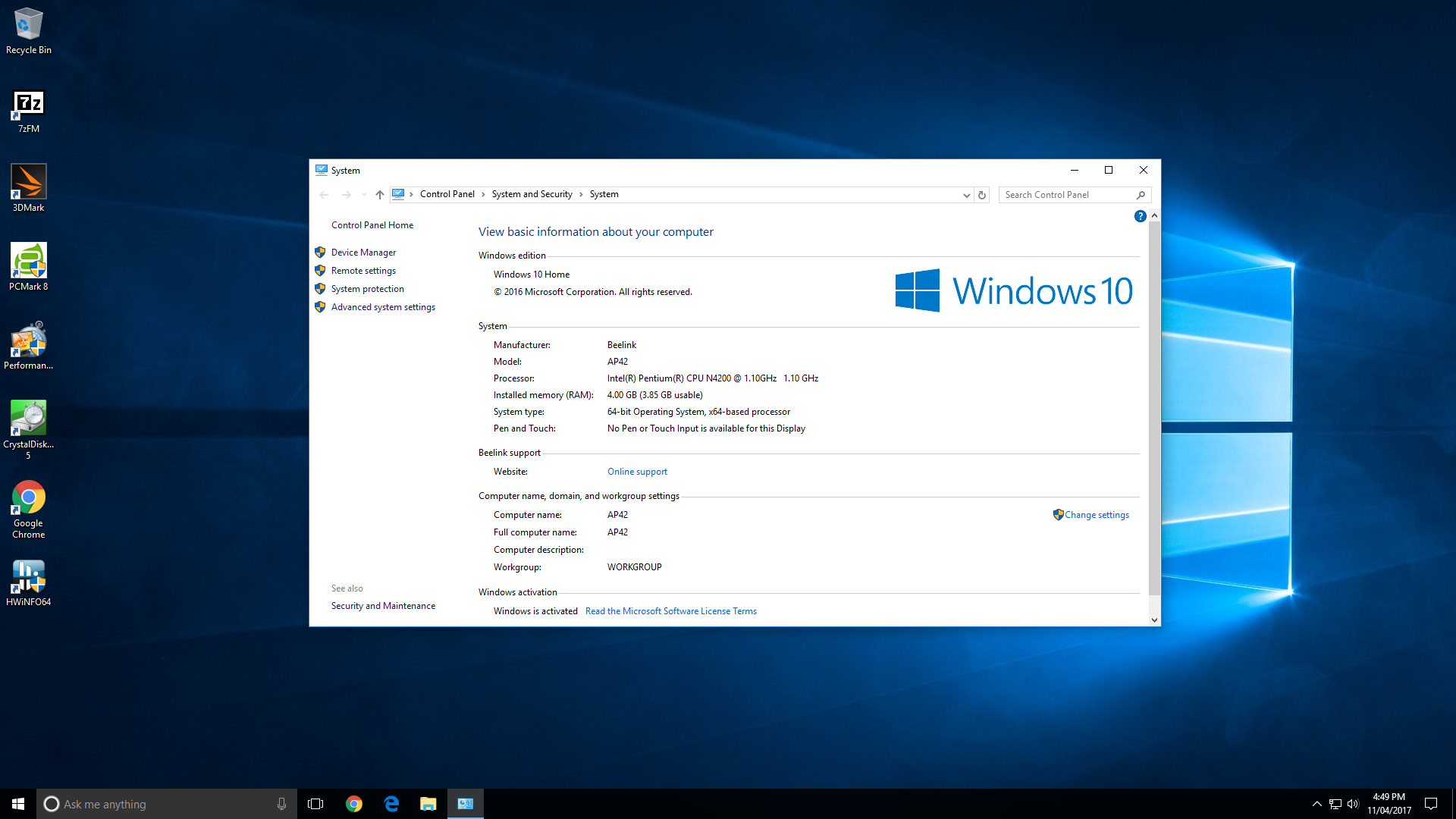This screenshot has width=1456, height=819.
Task: Click the computer icon in the address bar
Action: tap(399, 194)
